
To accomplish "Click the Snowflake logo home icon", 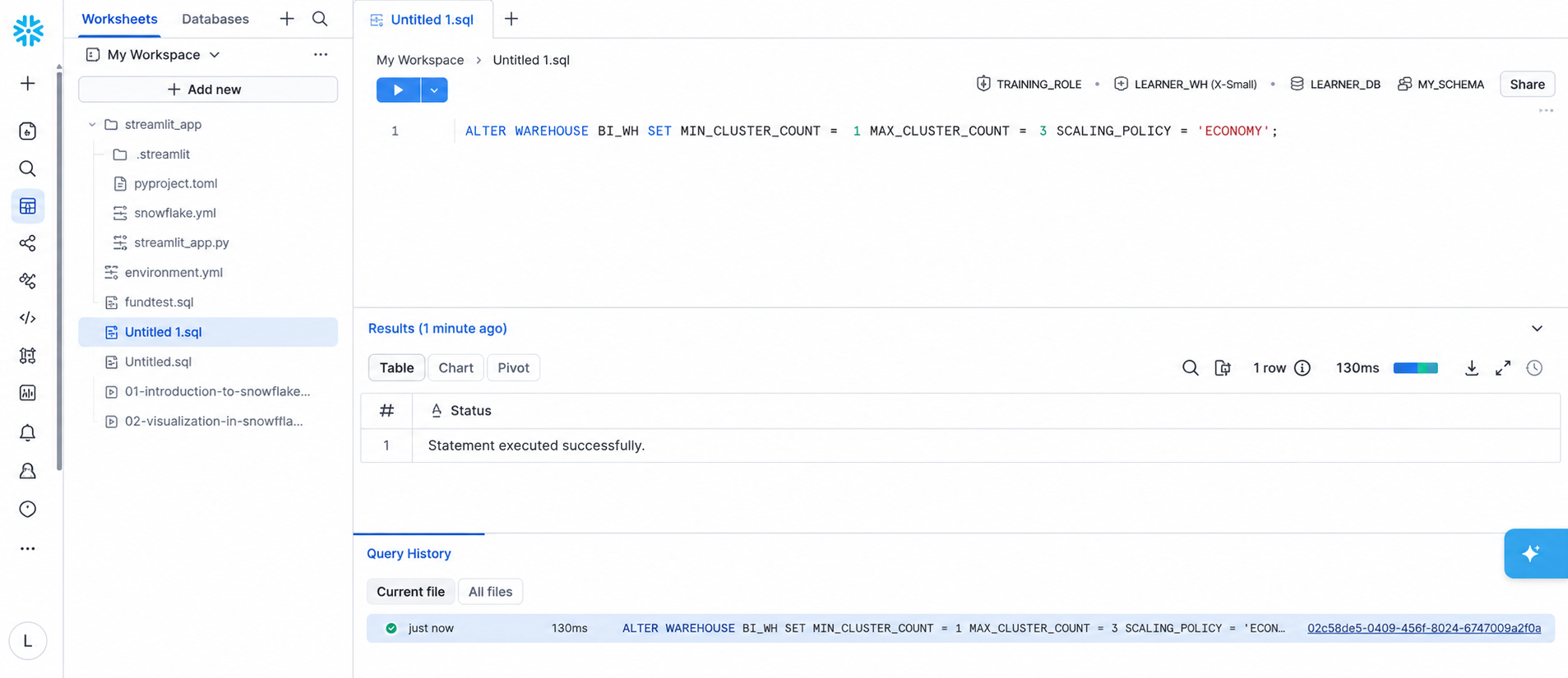I will 28,30.
